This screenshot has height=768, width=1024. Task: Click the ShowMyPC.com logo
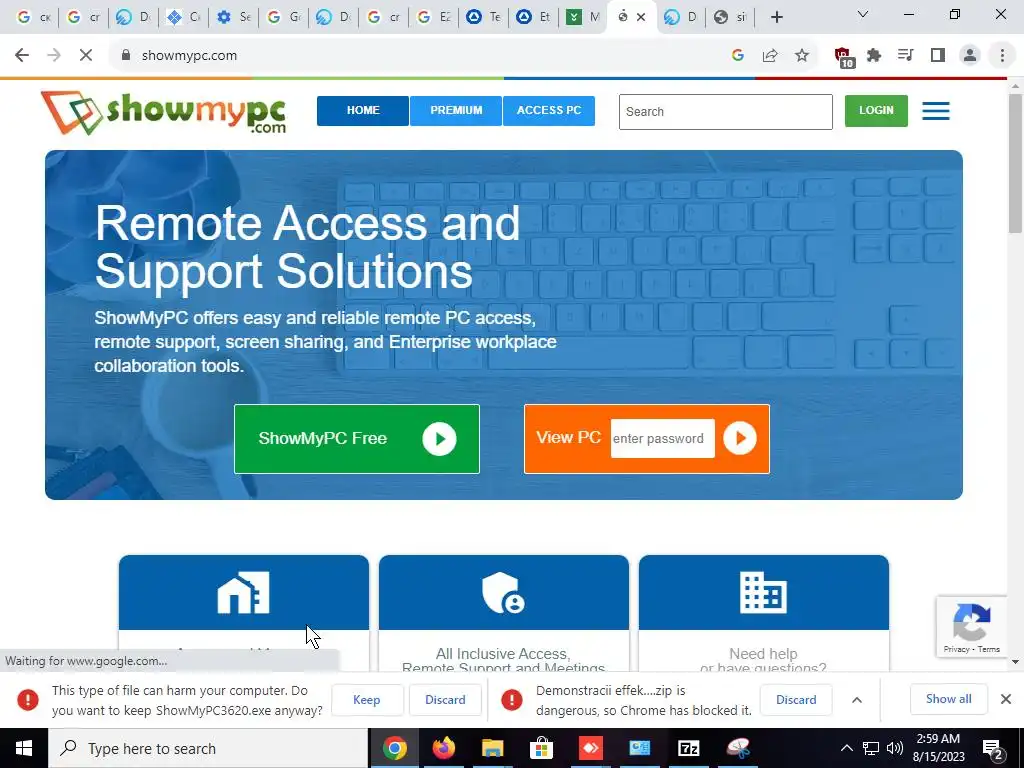pyautogui.click(x=164, y=113)
